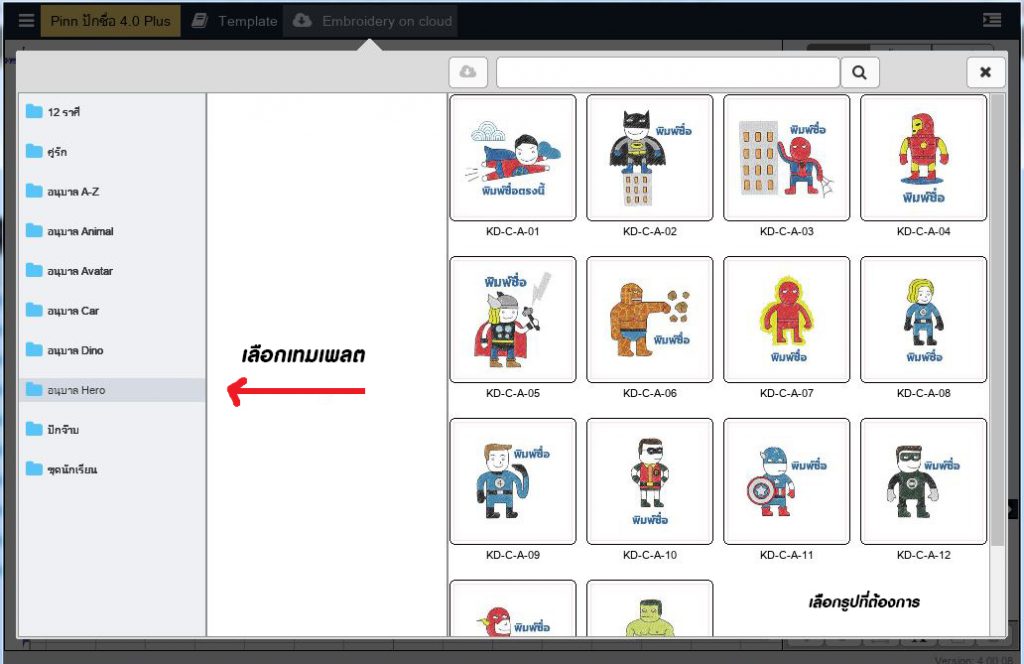
Task: Toggle the right side panel icon
Action: (991, 20)
